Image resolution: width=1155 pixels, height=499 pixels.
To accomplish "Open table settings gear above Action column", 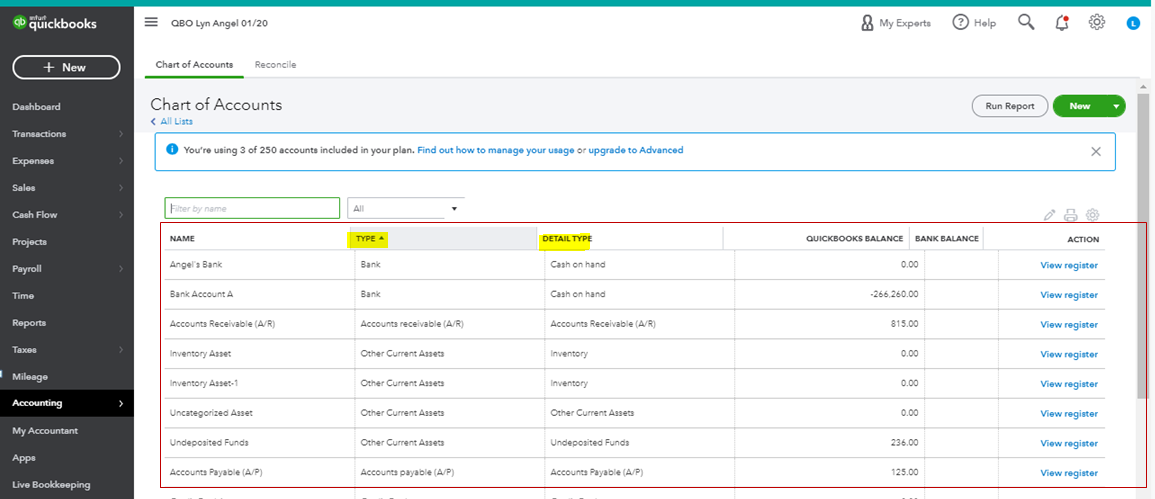I will click(1093, 215).
